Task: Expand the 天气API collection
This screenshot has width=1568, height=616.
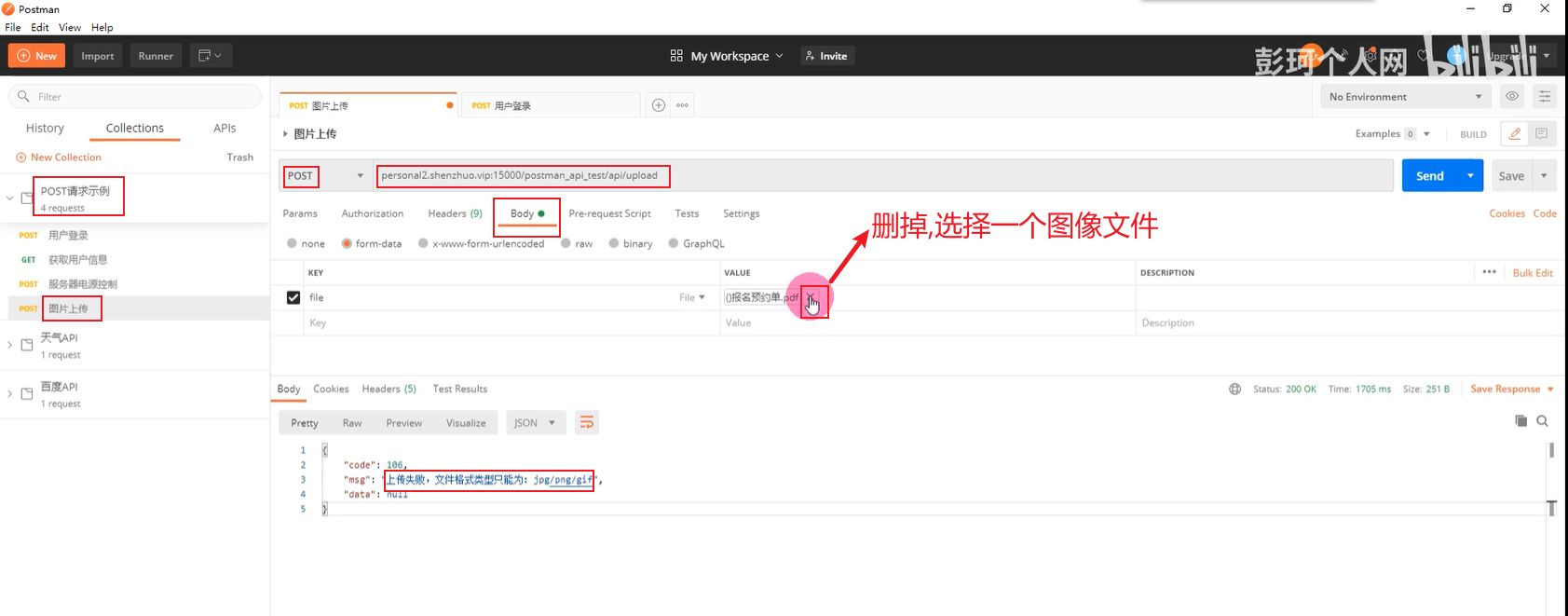Action: click(10, 345)
